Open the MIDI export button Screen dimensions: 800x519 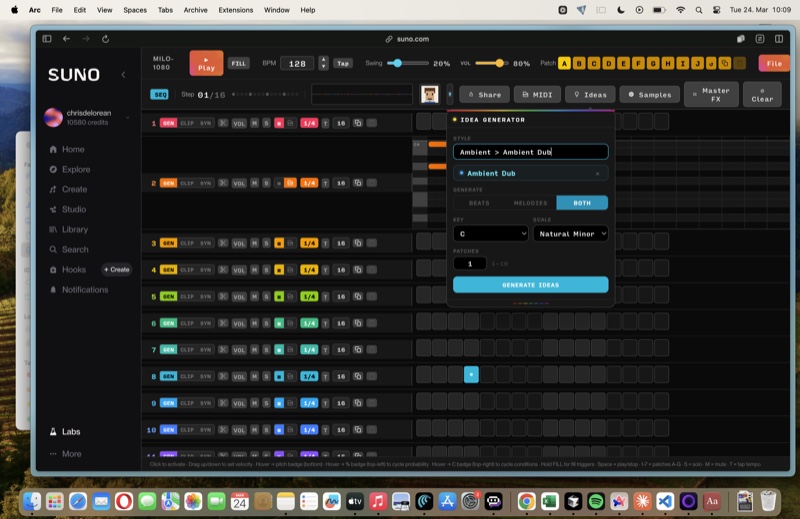(x=537, y=94)
